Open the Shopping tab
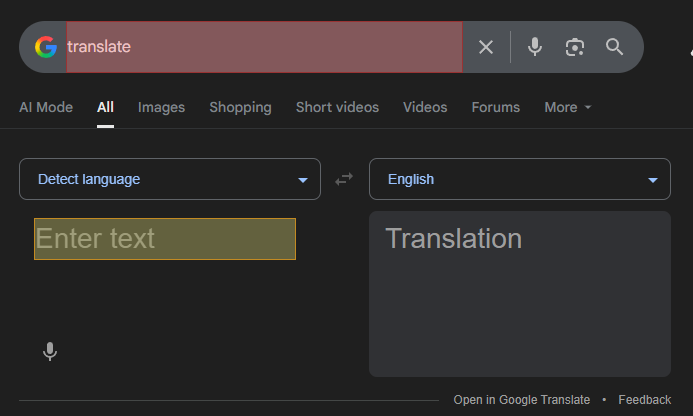The width and height of the screenshot is (693, 416). coord(240,107)
